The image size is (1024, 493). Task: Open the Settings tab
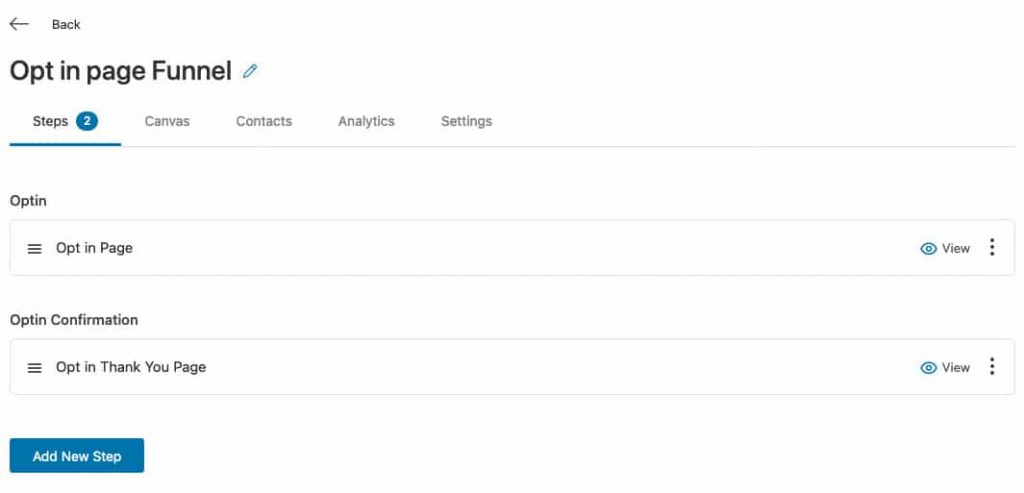coord(466,121)
